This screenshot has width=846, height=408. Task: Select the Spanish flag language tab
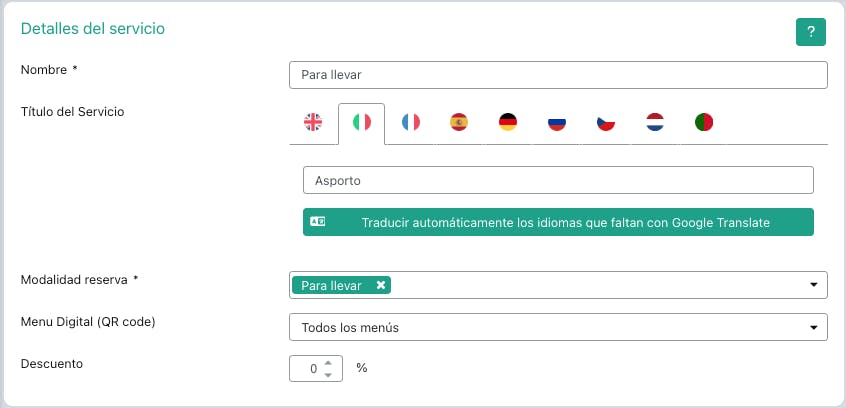459,122
